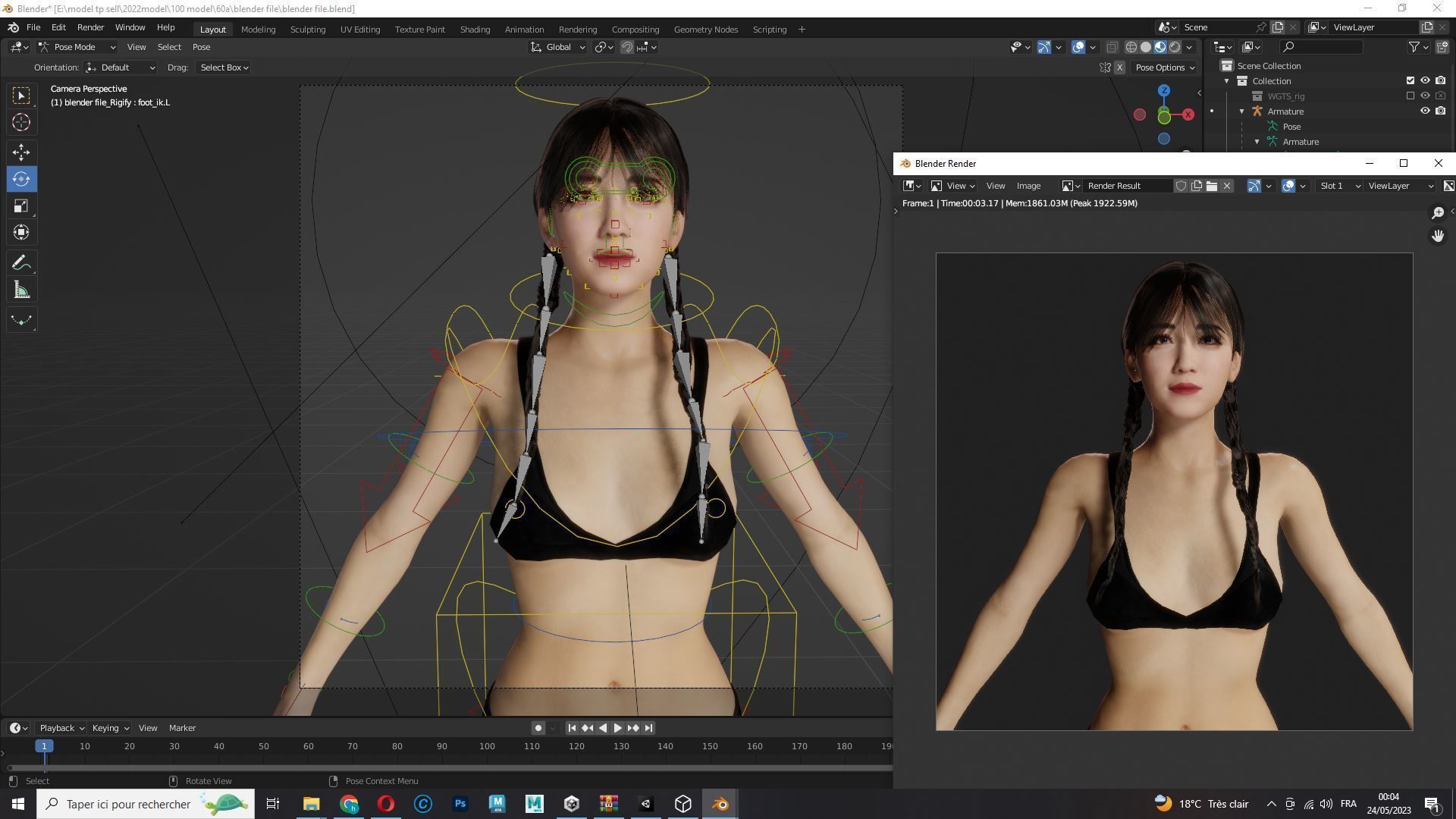Open the Render menu

coord(90,27)
